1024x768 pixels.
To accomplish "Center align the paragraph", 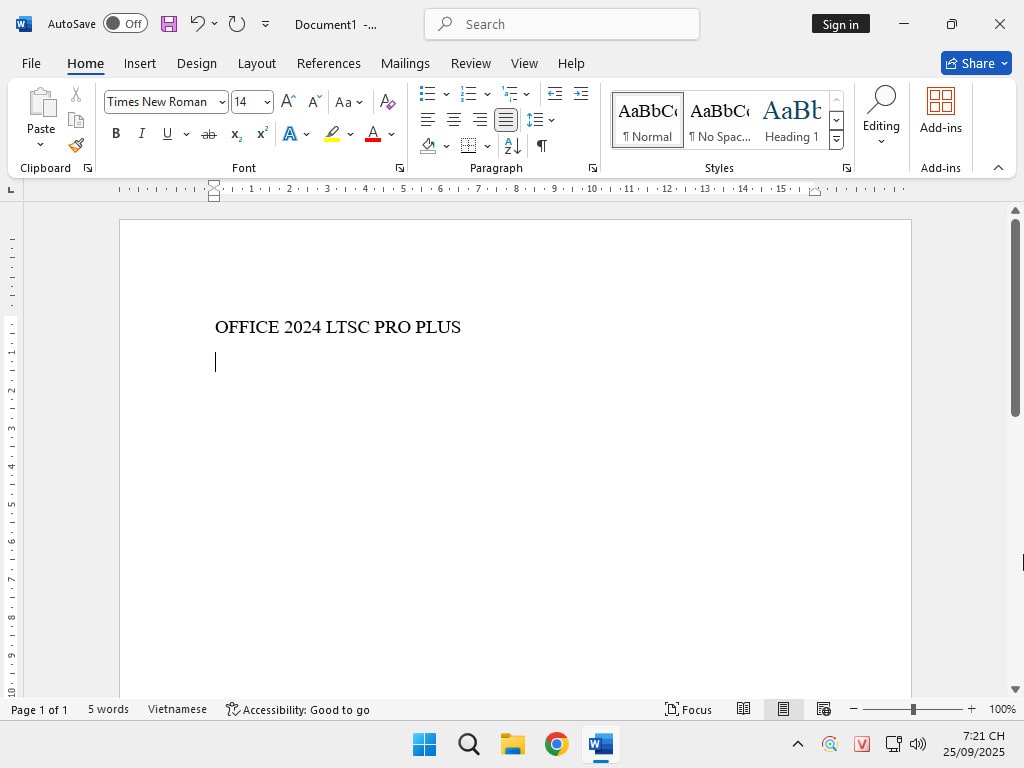I will coord(453,120).
